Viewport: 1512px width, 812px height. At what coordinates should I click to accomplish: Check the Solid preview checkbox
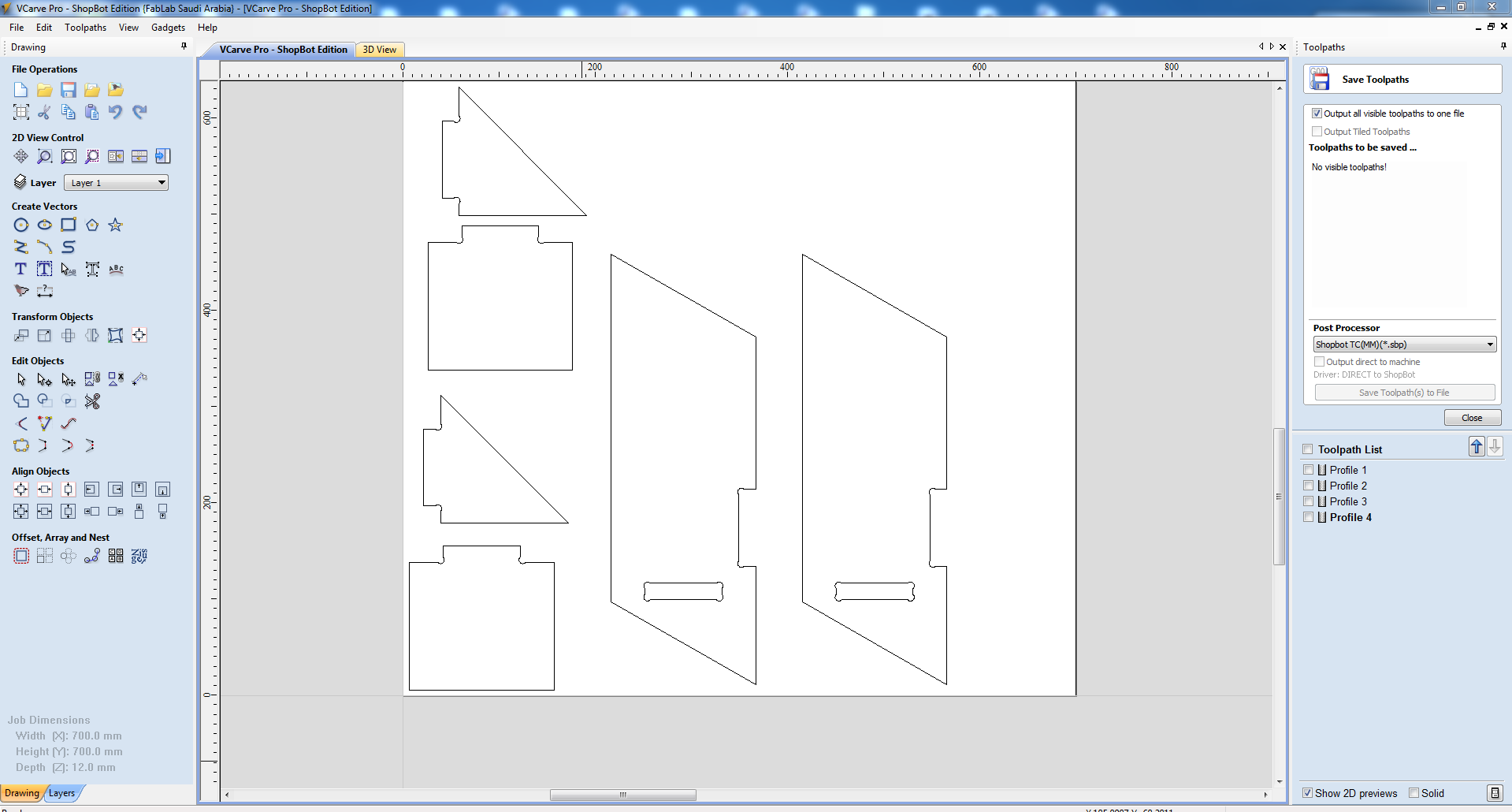(x=1414, y=793)
